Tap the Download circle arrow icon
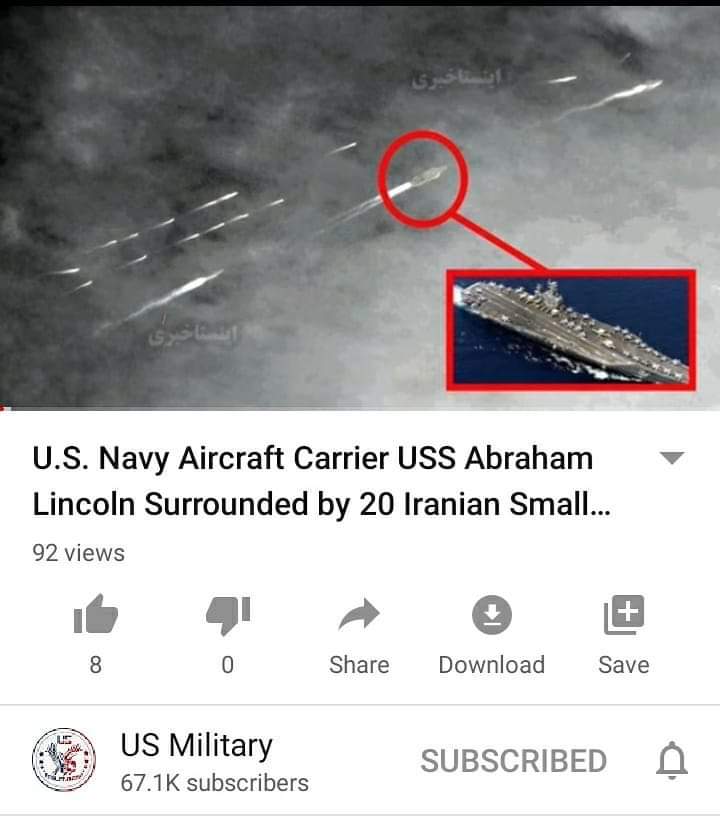 point(492,615)
